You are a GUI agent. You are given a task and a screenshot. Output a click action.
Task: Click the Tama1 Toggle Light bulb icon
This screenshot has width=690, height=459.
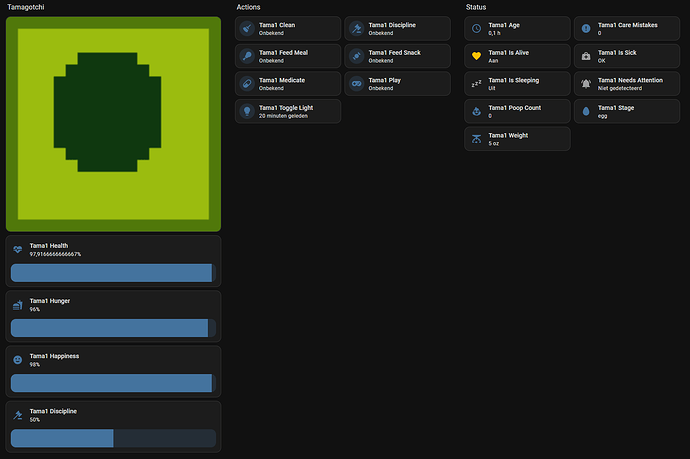247,111
